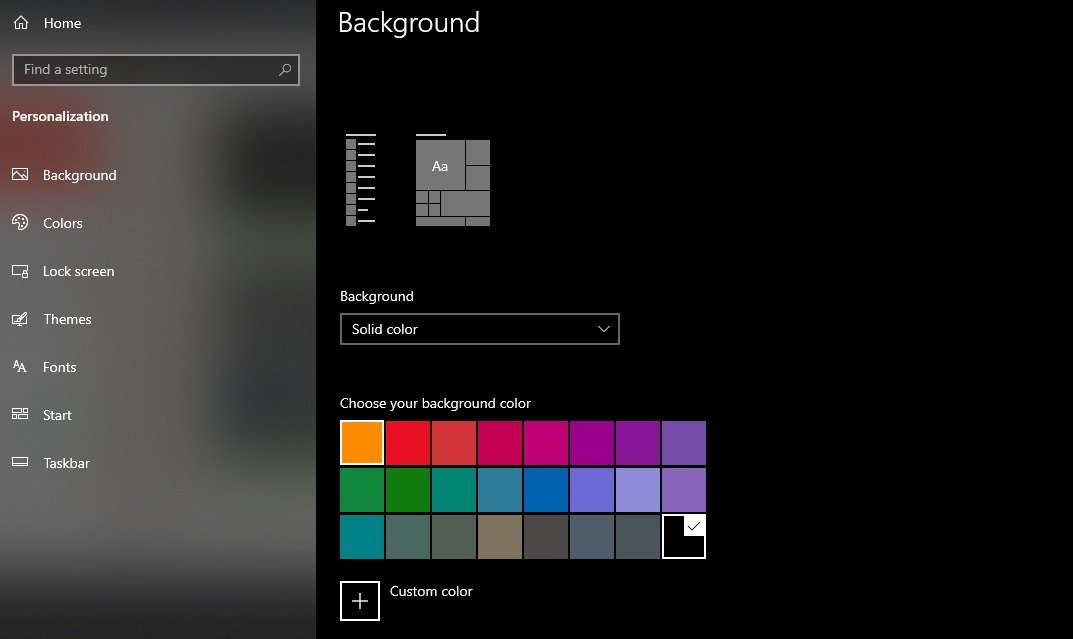The width and height of the screenshot is (1073, 639).
Task: Add a custom color with plus button
Action: (x=360, y=601)
